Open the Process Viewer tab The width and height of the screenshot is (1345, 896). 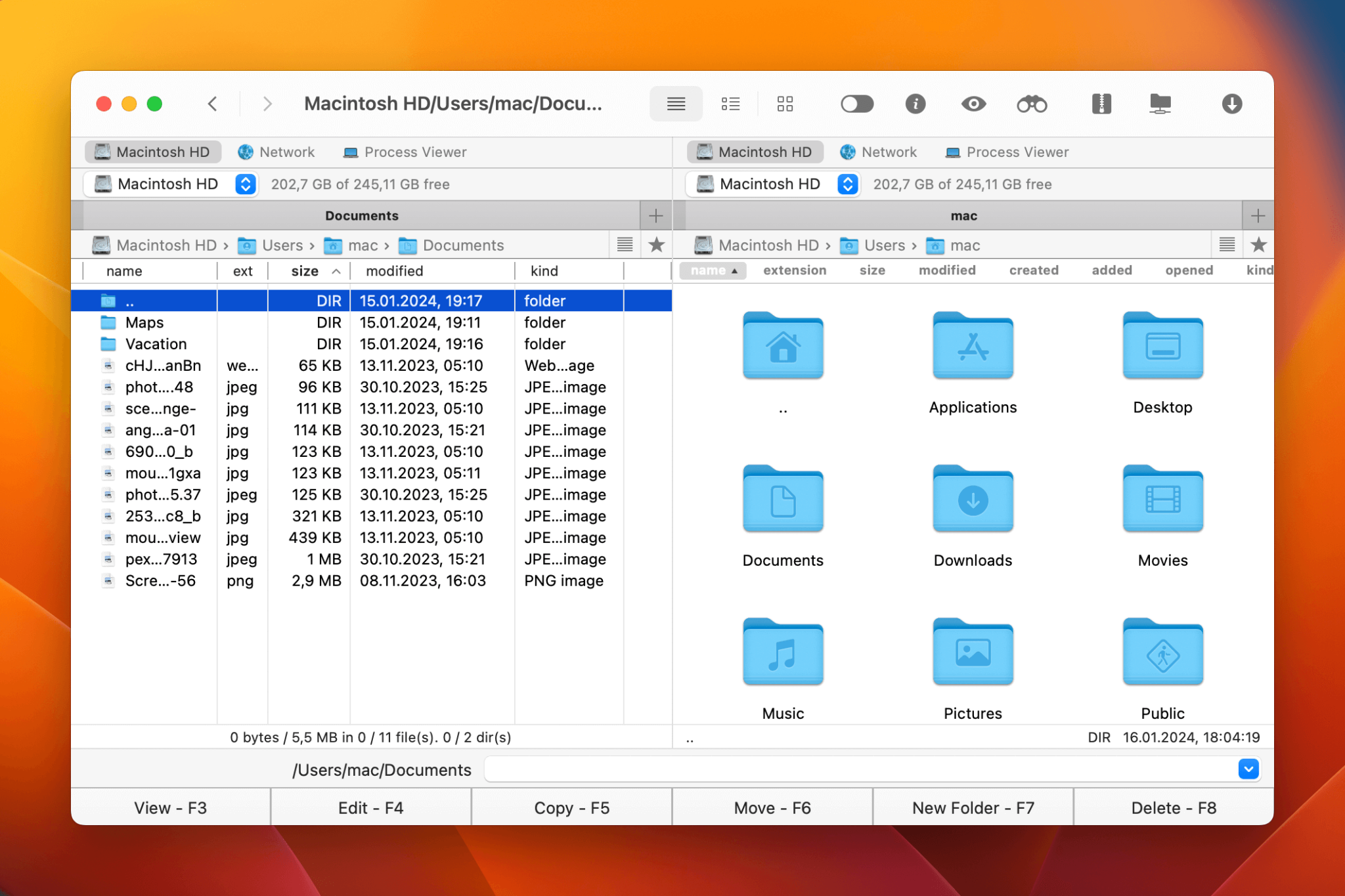coord(405,152)
